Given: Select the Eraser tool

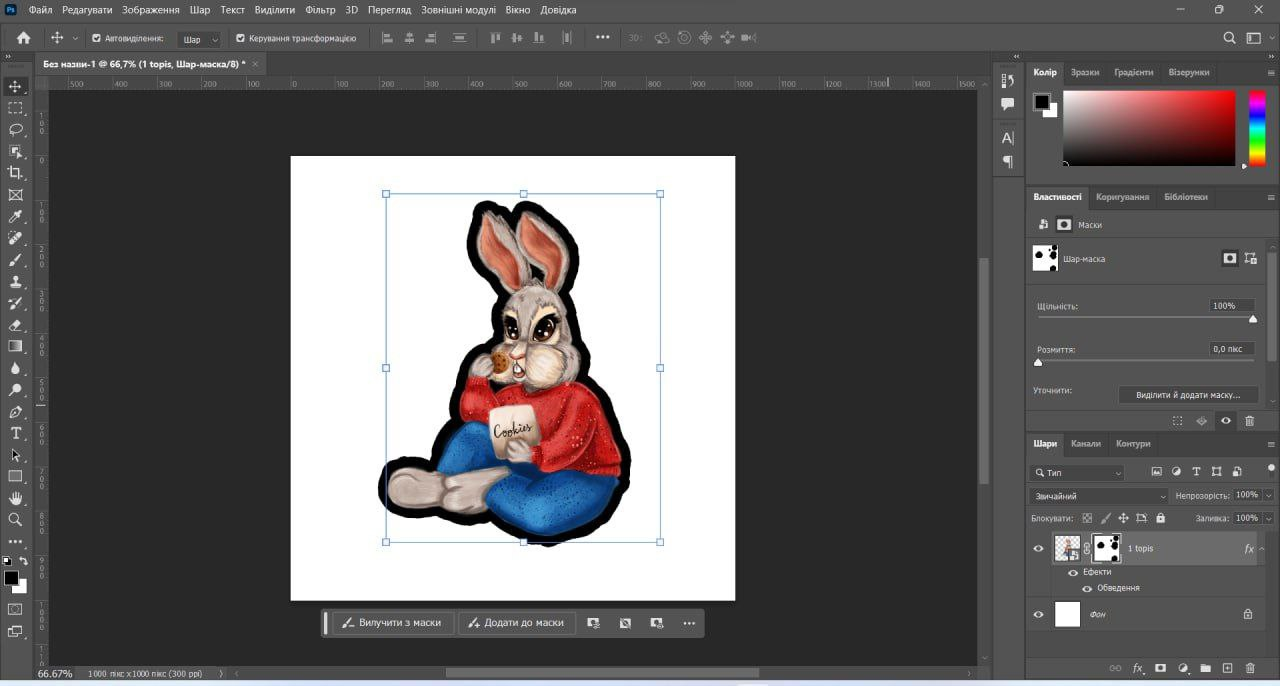Looking at the screenshot, I should pos(15,325).
